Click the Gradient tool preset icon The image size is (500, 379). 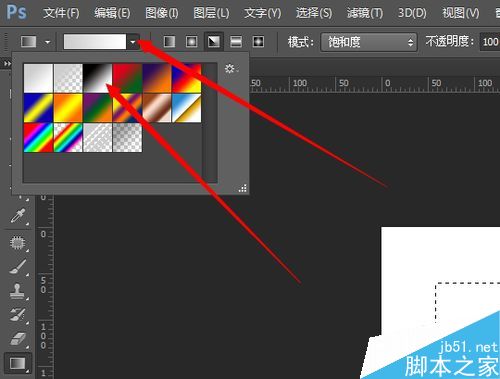tap(29, 42)
